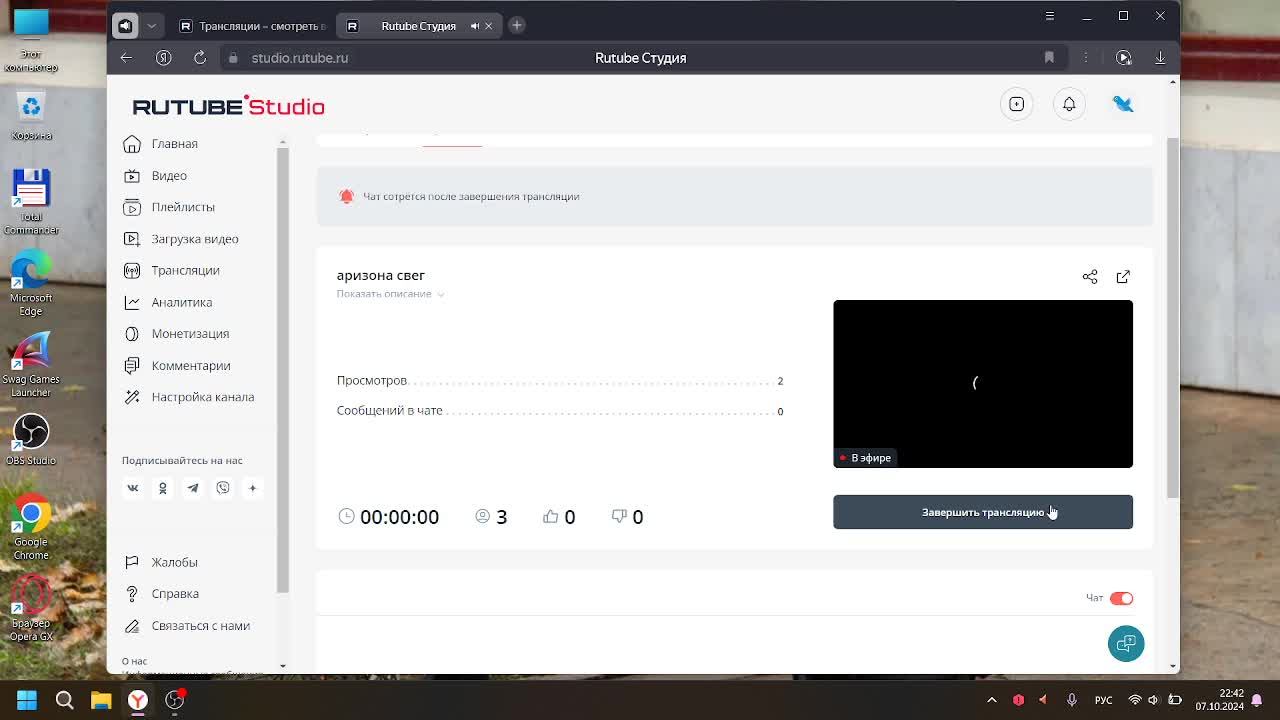Mute the Rutube Студия tab audio

[475, 26]
